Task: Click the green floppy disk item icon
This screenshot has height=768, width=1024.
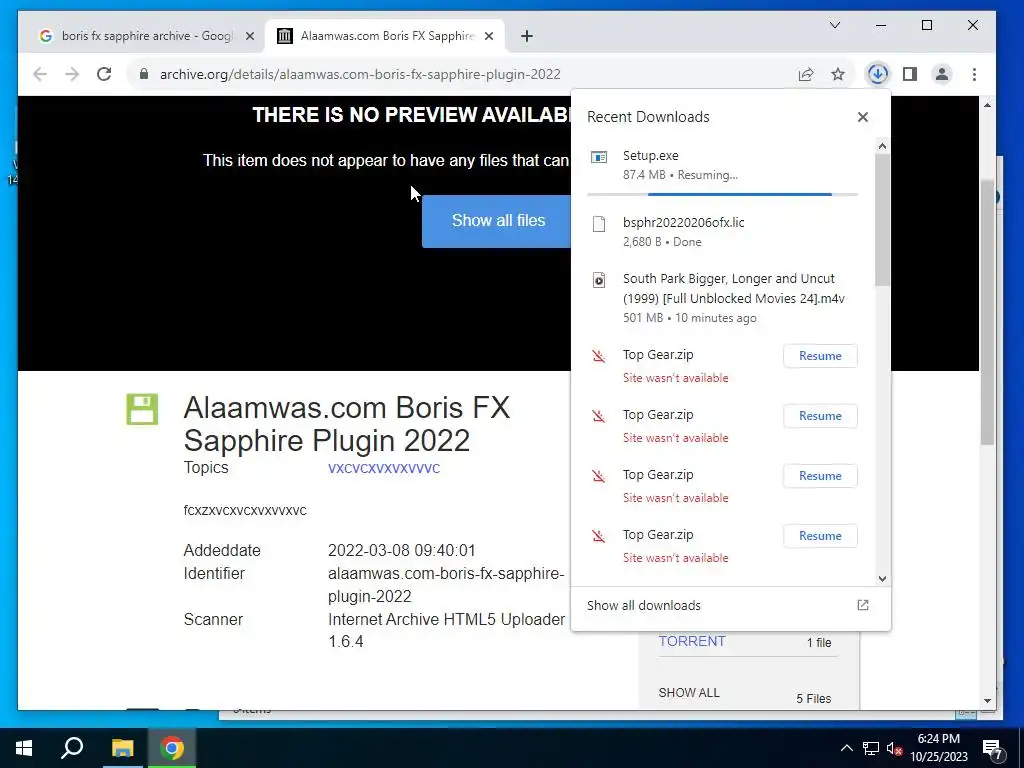Action: tap(142, 409)
